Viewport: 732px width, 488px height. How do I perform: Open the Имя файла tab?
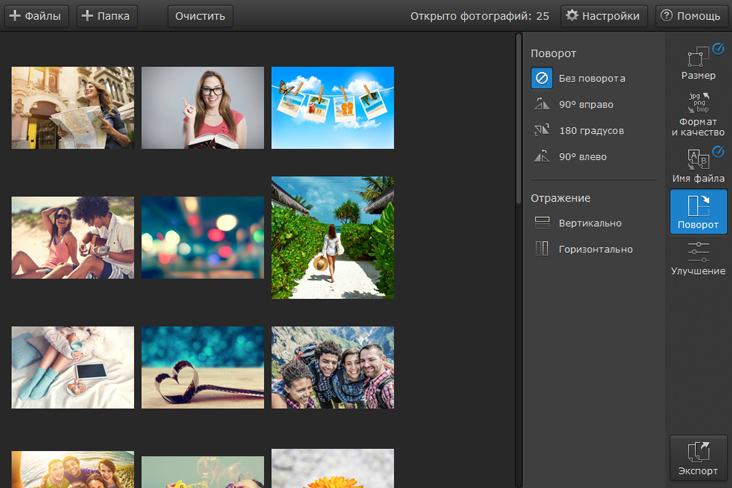[x=698, y=165]
